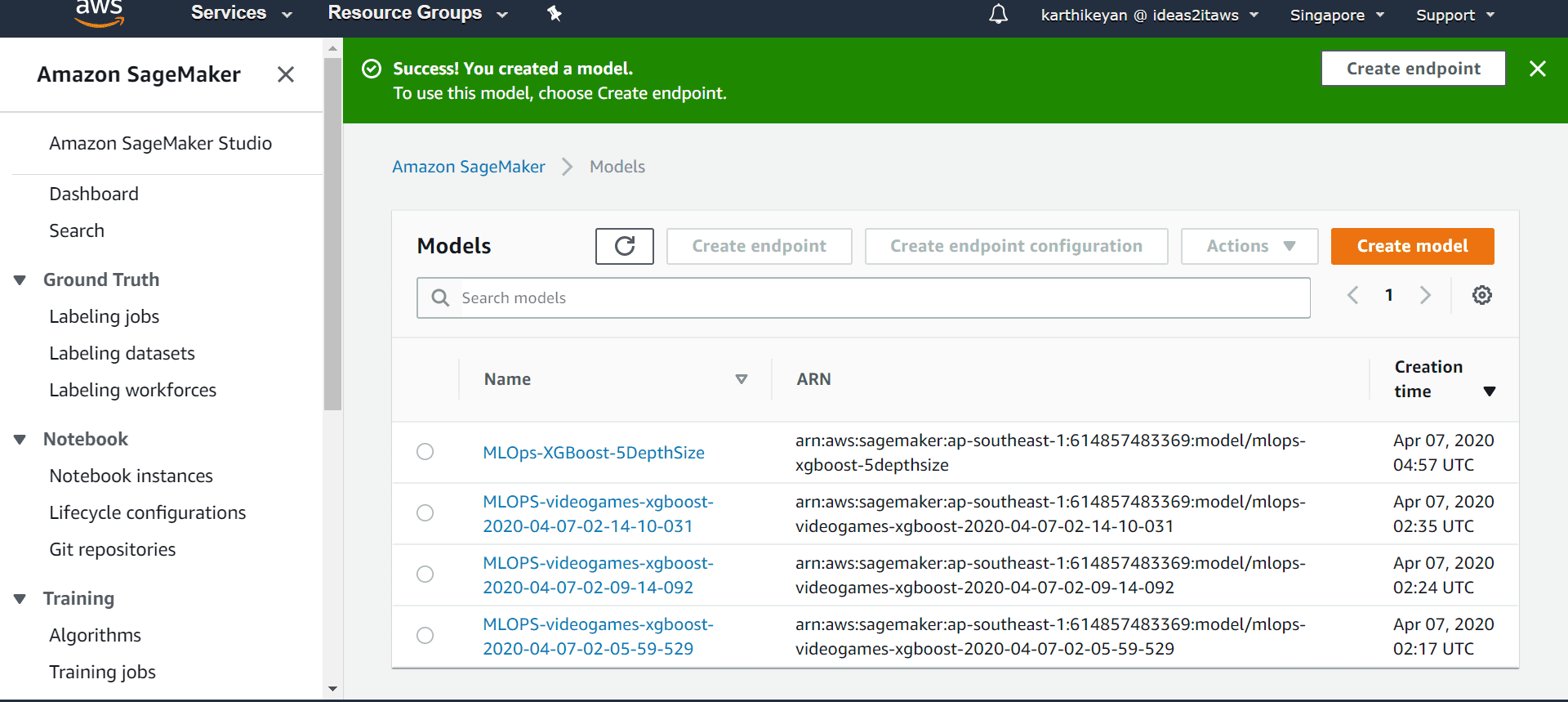
Task: Open Notebook instances
Action: pyautogui.click(x=131, y=476)
